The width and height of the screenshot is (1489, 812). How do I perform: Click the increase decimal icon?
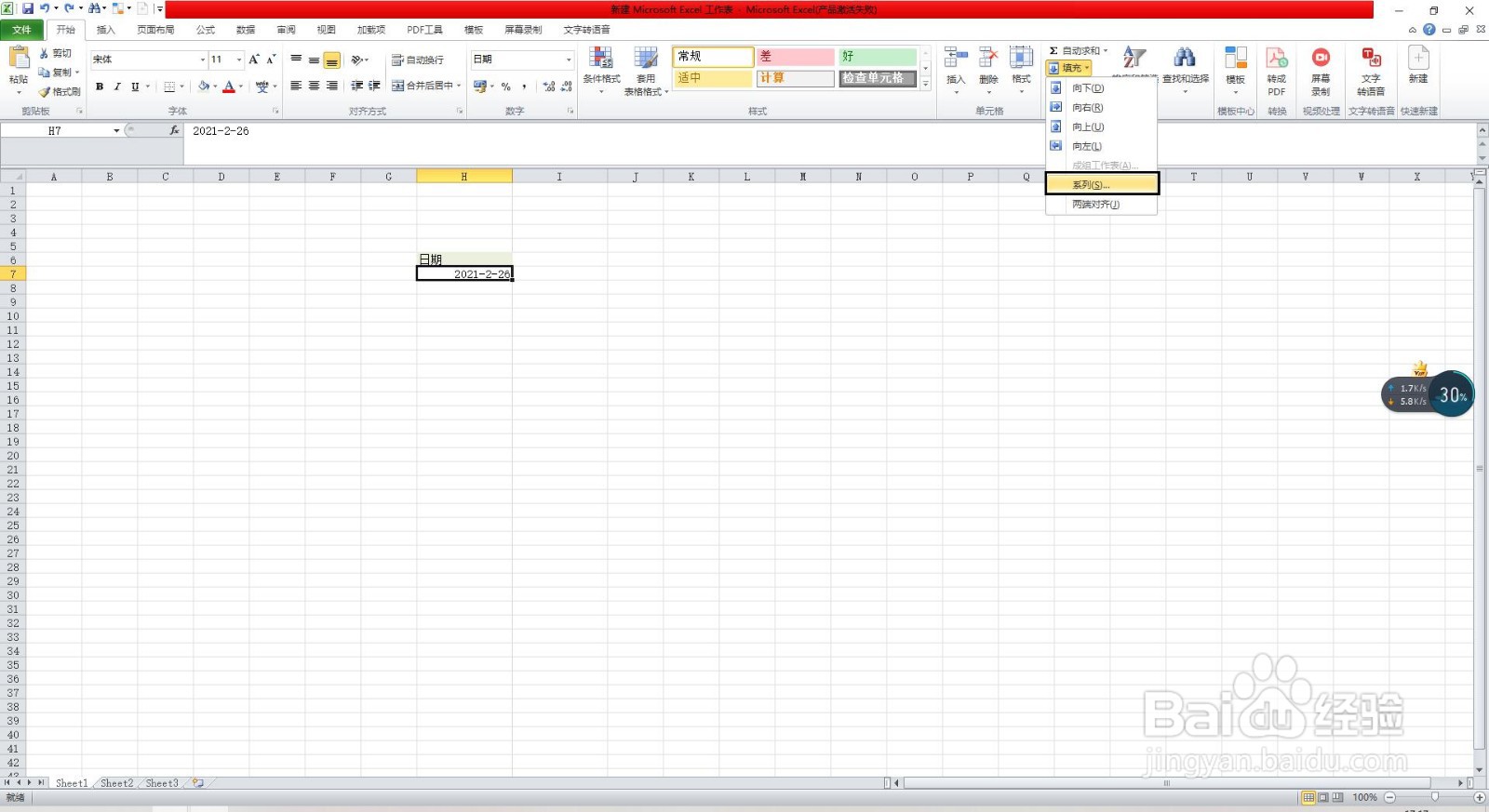click(x=549, y=87)
